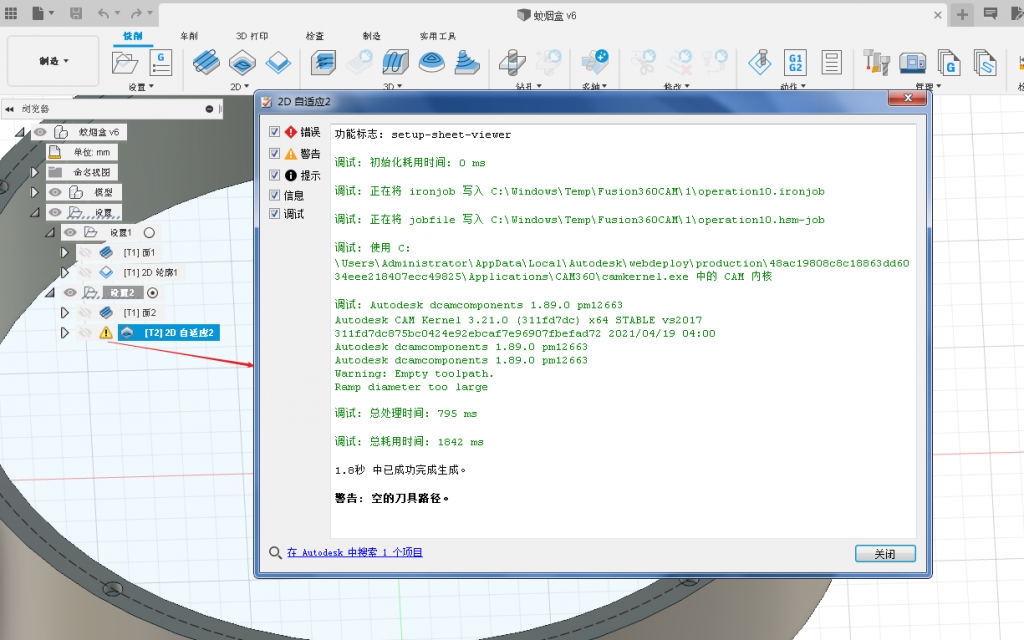Image resolution: width=1024 pixels, height=640 pixels.
Task: Uncheck the 调试 (debug) checkbox
Action: pyautogui.click(x=275, y=214)
